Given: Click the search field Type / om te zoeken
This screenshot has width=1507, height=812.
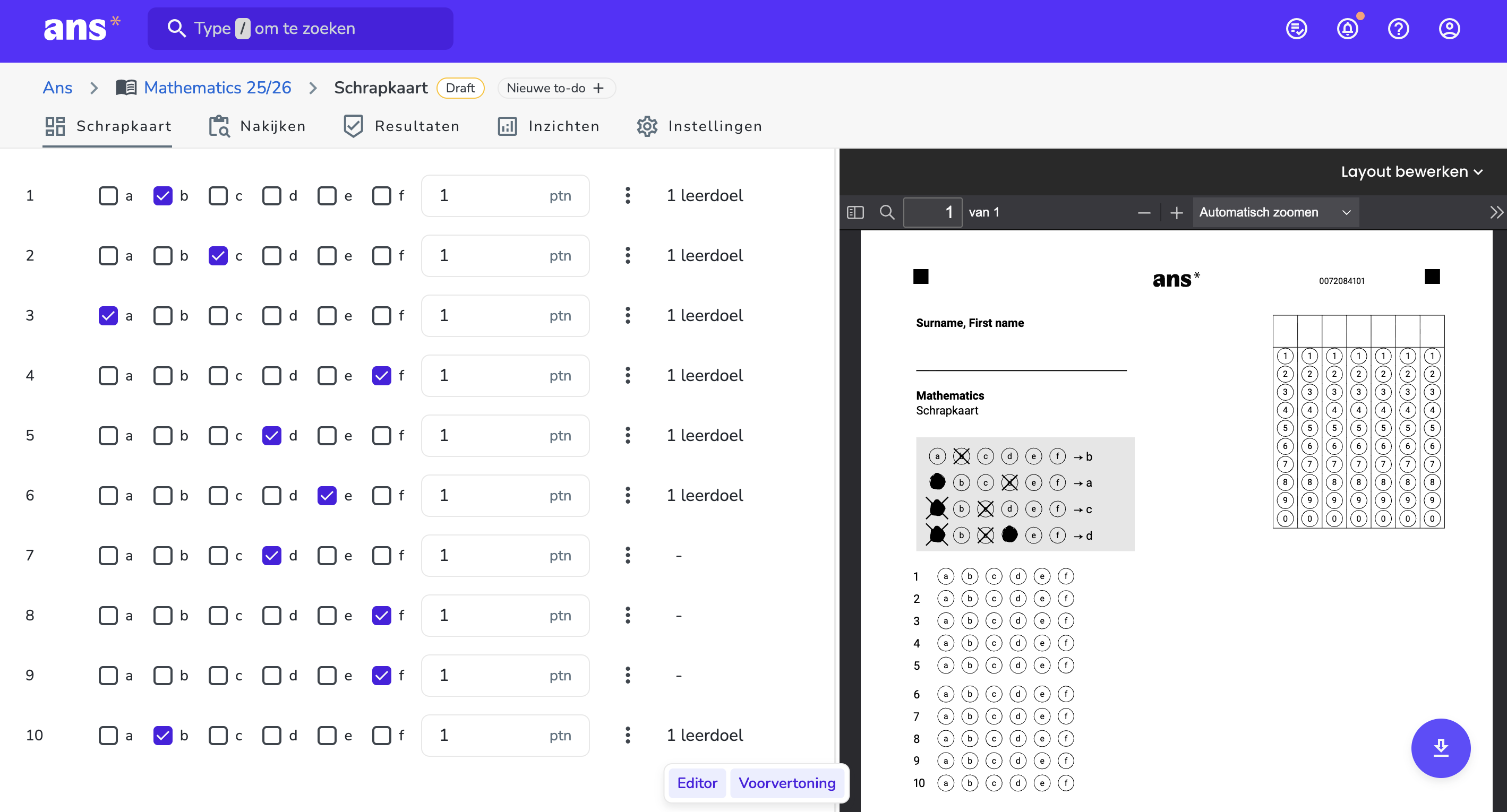Looking at the screenshot, I should click(x=300, y=28).
